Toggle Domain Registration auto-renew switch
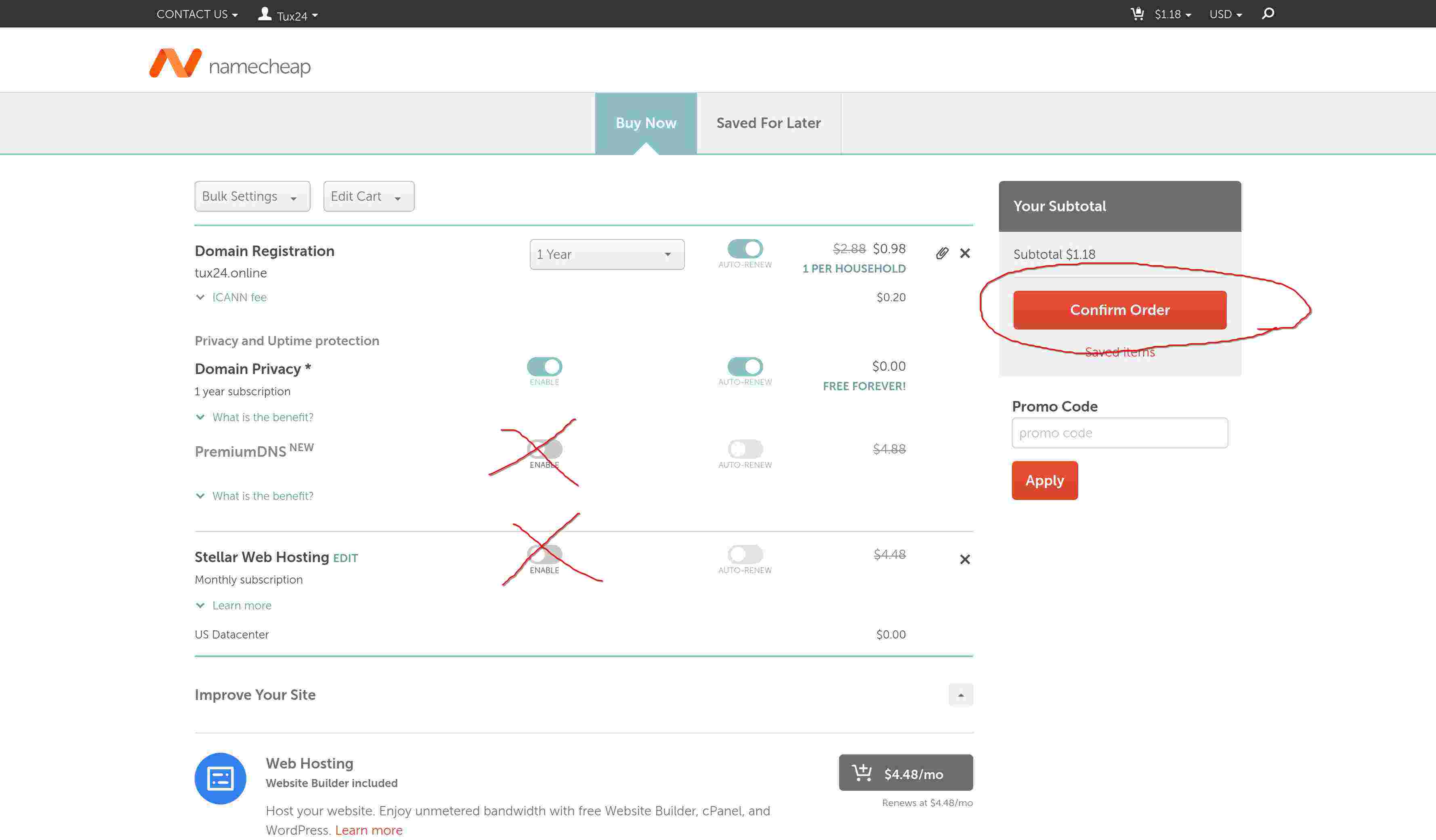Image resolution: width=1436 pixels, height=840 pixels. click(745, 248)
